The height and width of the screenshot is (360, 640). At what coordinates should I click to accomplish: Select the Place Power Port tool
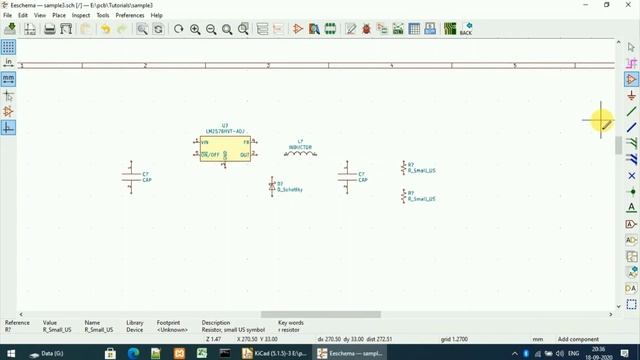[631, 96]
